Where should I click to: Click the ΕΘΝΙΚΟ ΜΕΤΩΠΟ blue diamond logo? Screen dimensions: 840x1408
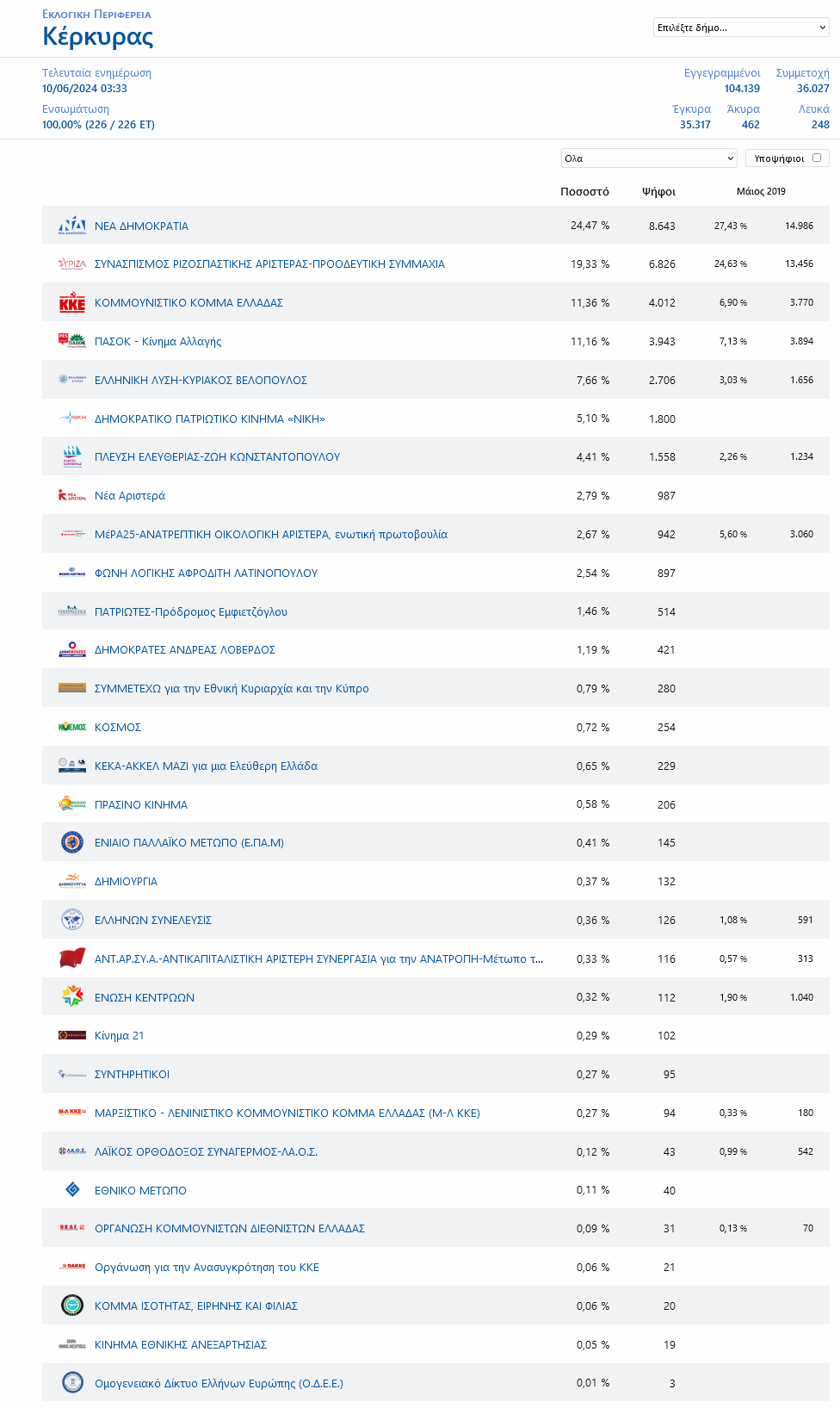[72, 1190]
